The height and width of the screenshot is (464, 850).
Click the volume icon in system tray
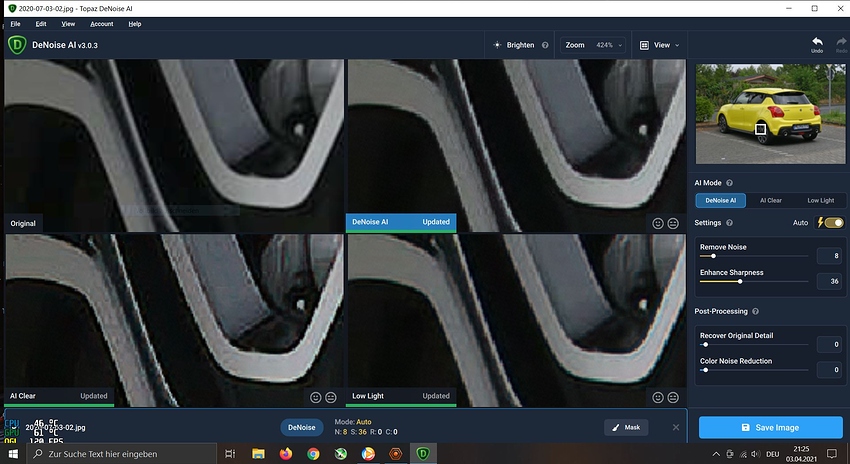pos(756,454)
